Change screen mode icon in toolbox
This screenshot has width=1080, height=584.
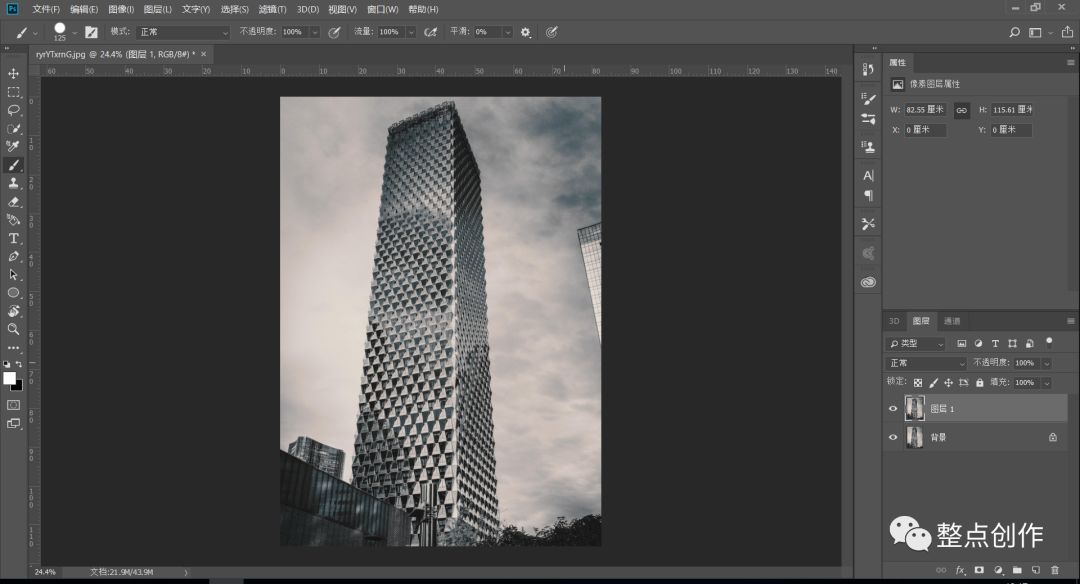coord(13,424)
